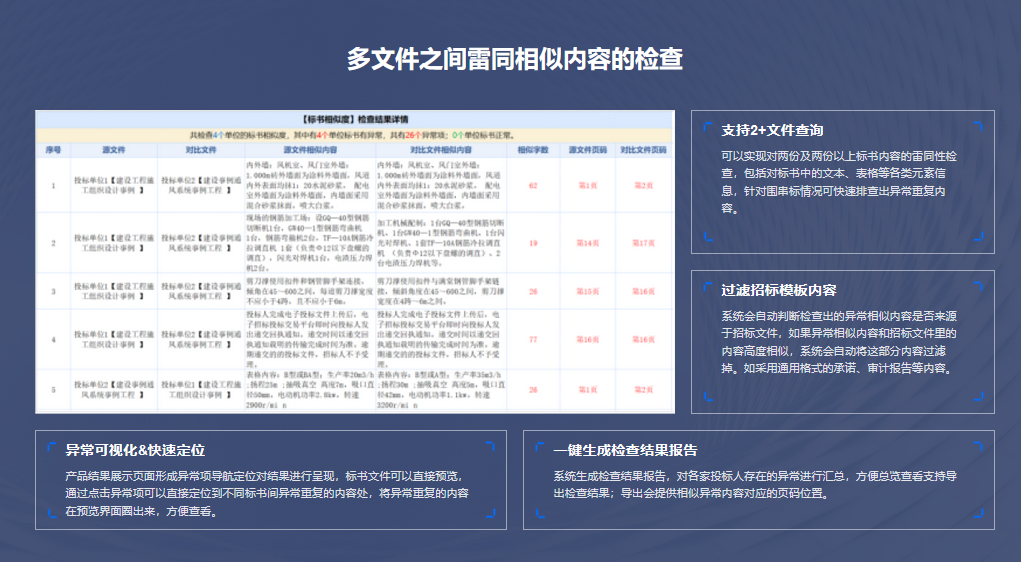Click row 4 source content starting 投标人完成电子投标文件
This screenshot has height=562, width=1021.
(309, 339)
